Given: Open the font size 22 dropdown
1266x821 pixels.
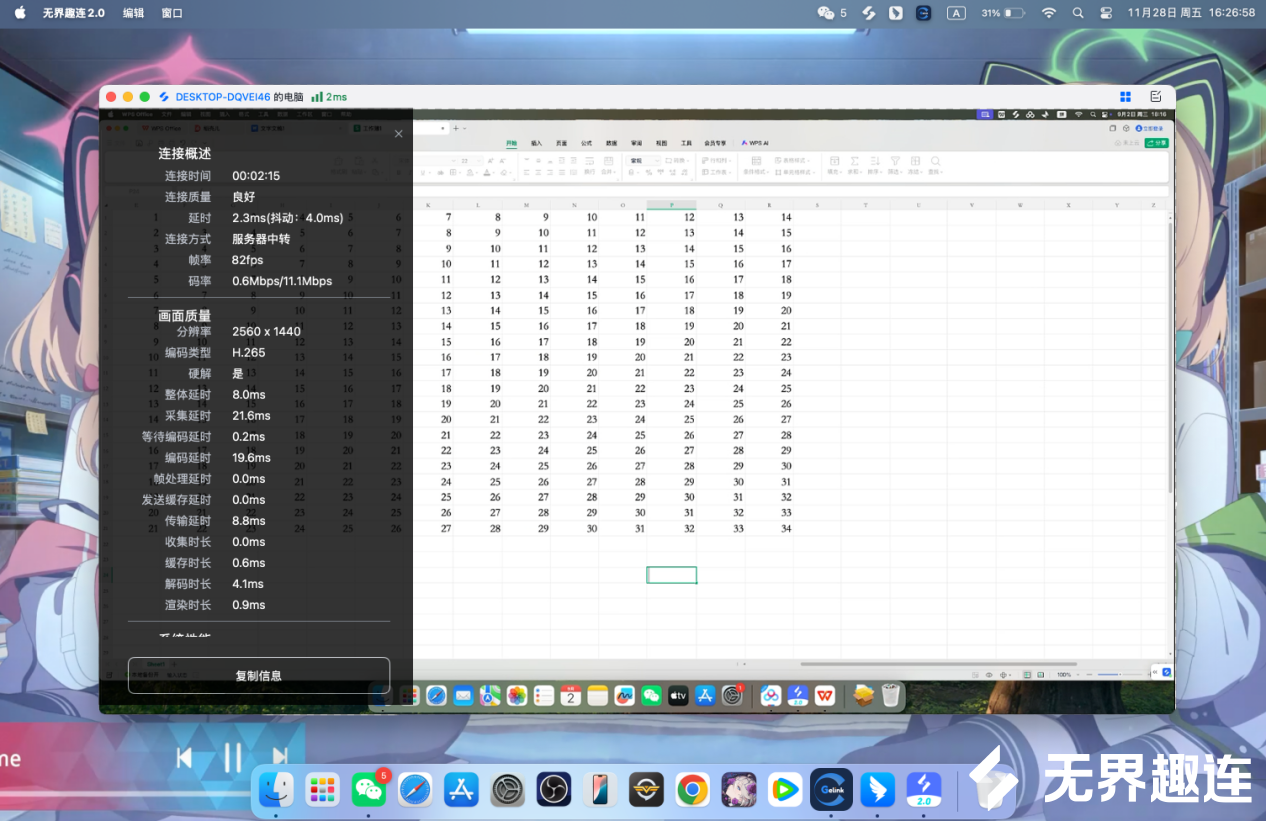Looking at the screenshot, I should click(471, 160).
